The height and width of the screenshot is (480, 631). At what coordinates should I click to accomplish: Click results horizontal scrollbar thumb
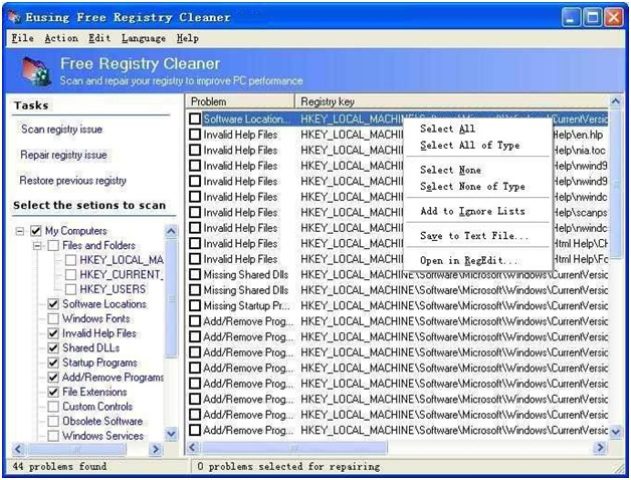pos(295,447)
